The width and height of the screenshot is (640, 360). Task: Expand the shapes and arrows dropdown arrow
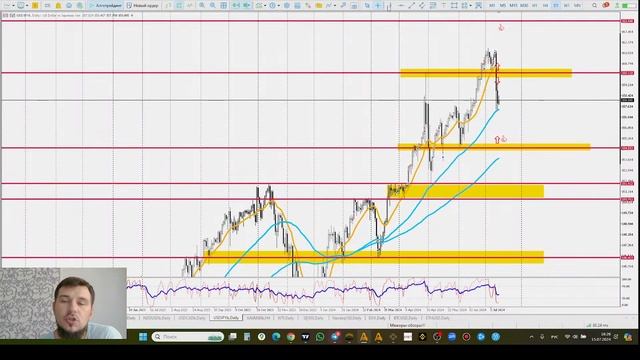pyautogui.click(x=471, y=6)
